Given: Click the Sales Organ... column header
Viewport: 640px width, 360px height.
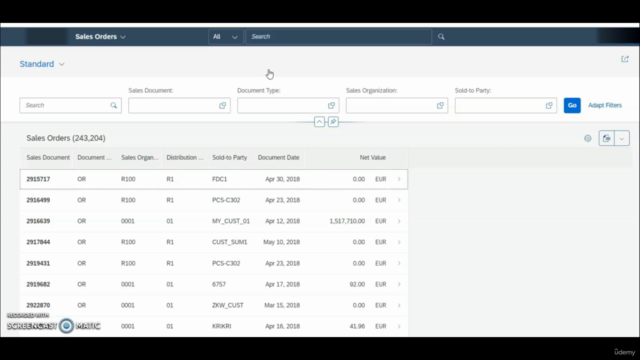Looking at the screenshot, I should [x=140, y=158].
